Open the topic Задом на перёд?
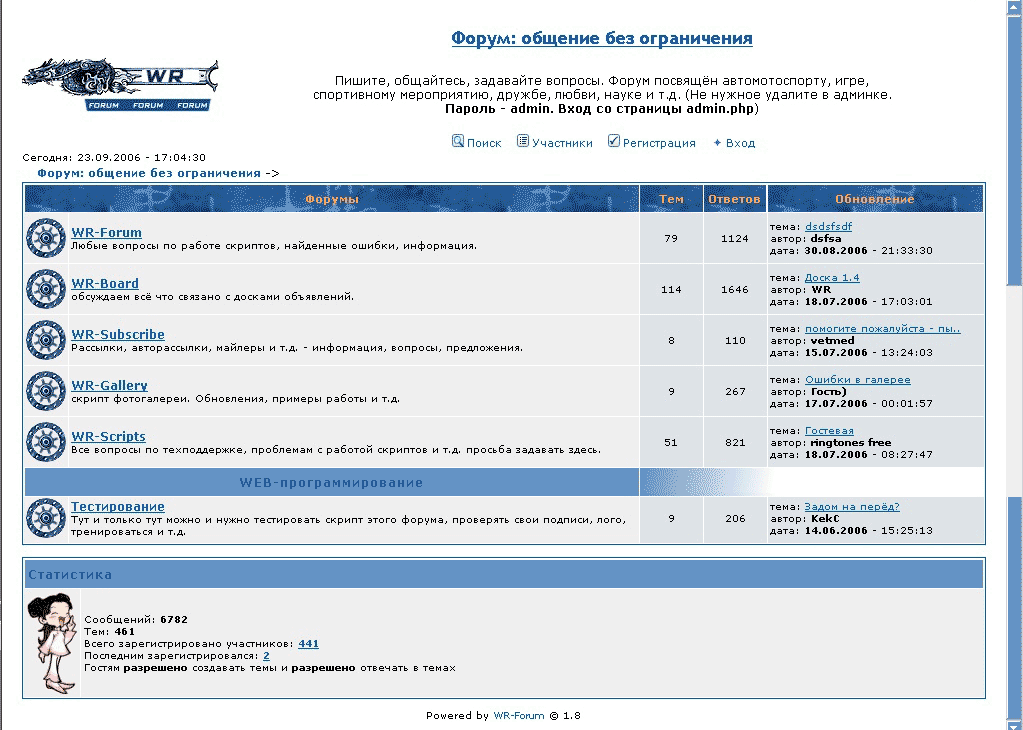1023x730 pixels. pyautogui.click(x=852, y=506)
